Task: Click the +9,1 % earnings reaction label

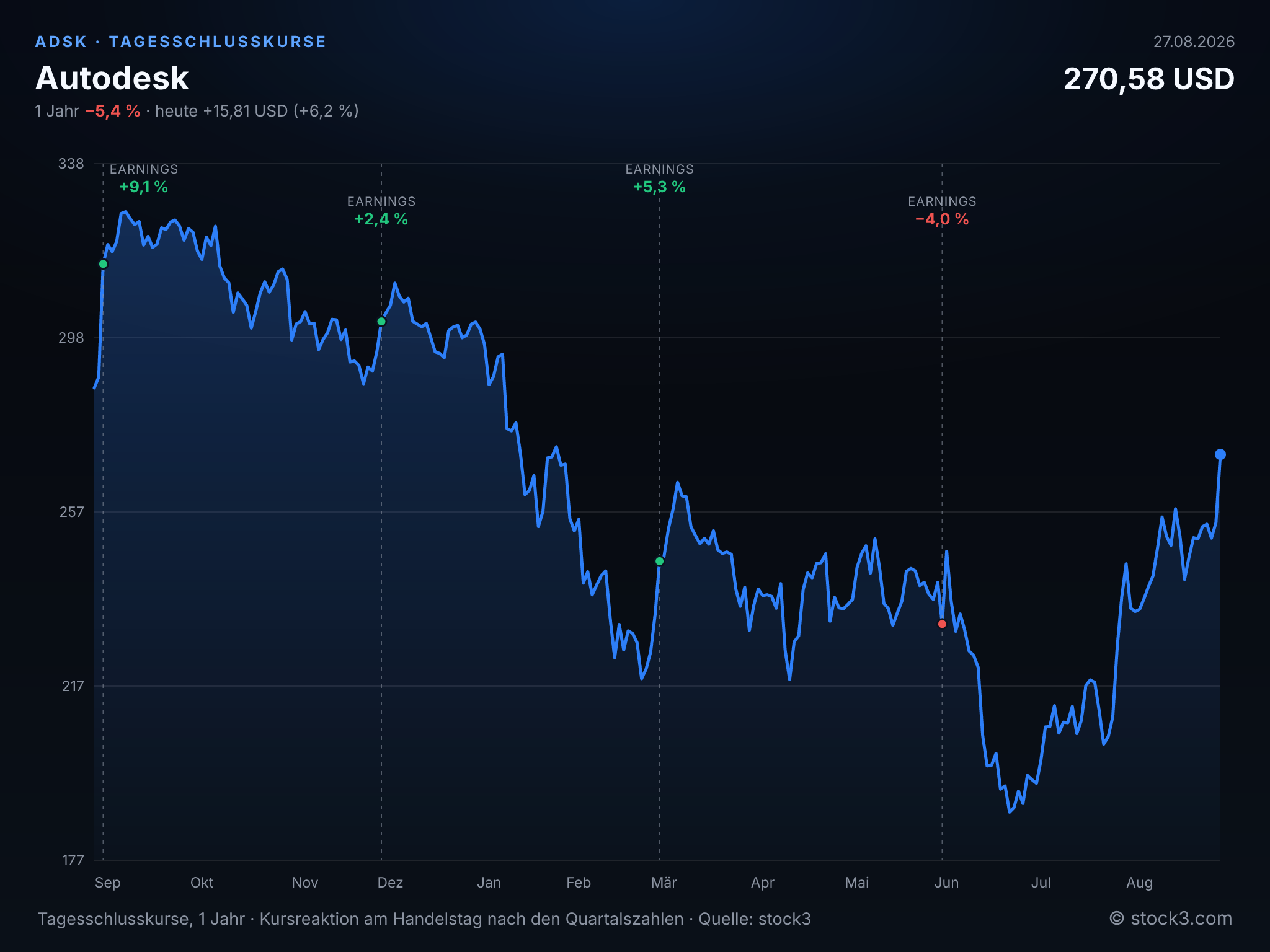Action: tap(144, 187)
